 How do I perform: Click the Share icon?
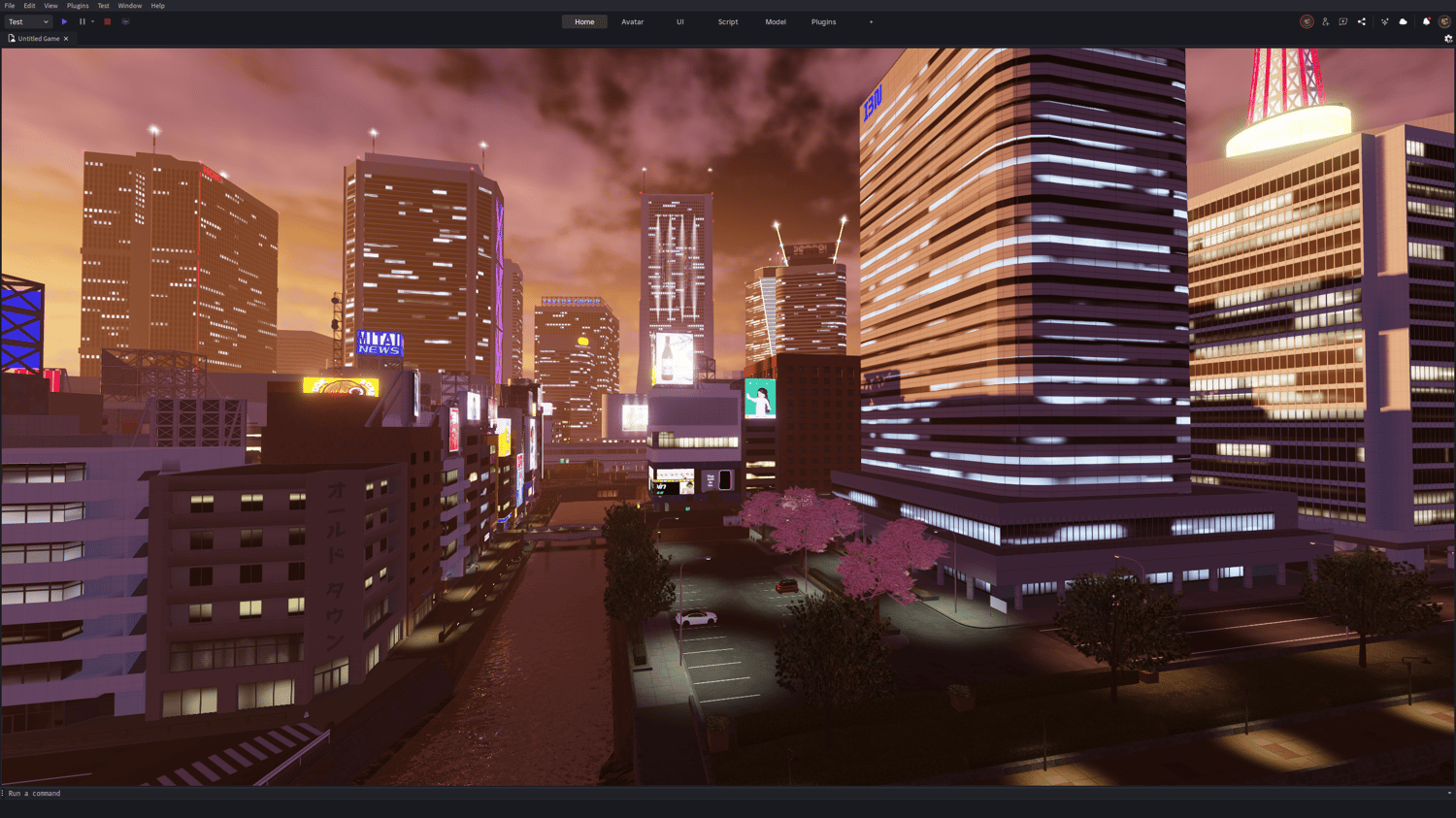point(1362,21)
